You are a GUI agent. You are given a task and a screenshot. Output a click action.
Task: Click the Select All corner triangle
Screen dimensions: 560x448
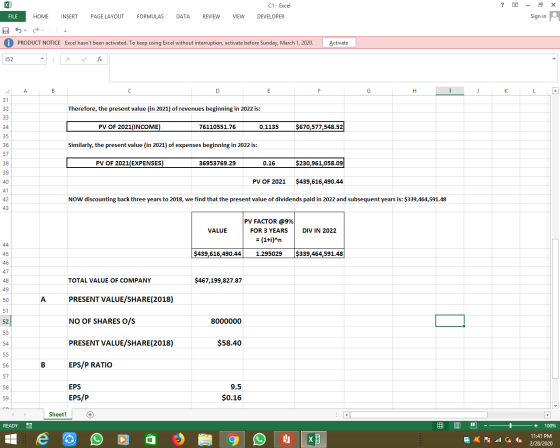[6, 91]
